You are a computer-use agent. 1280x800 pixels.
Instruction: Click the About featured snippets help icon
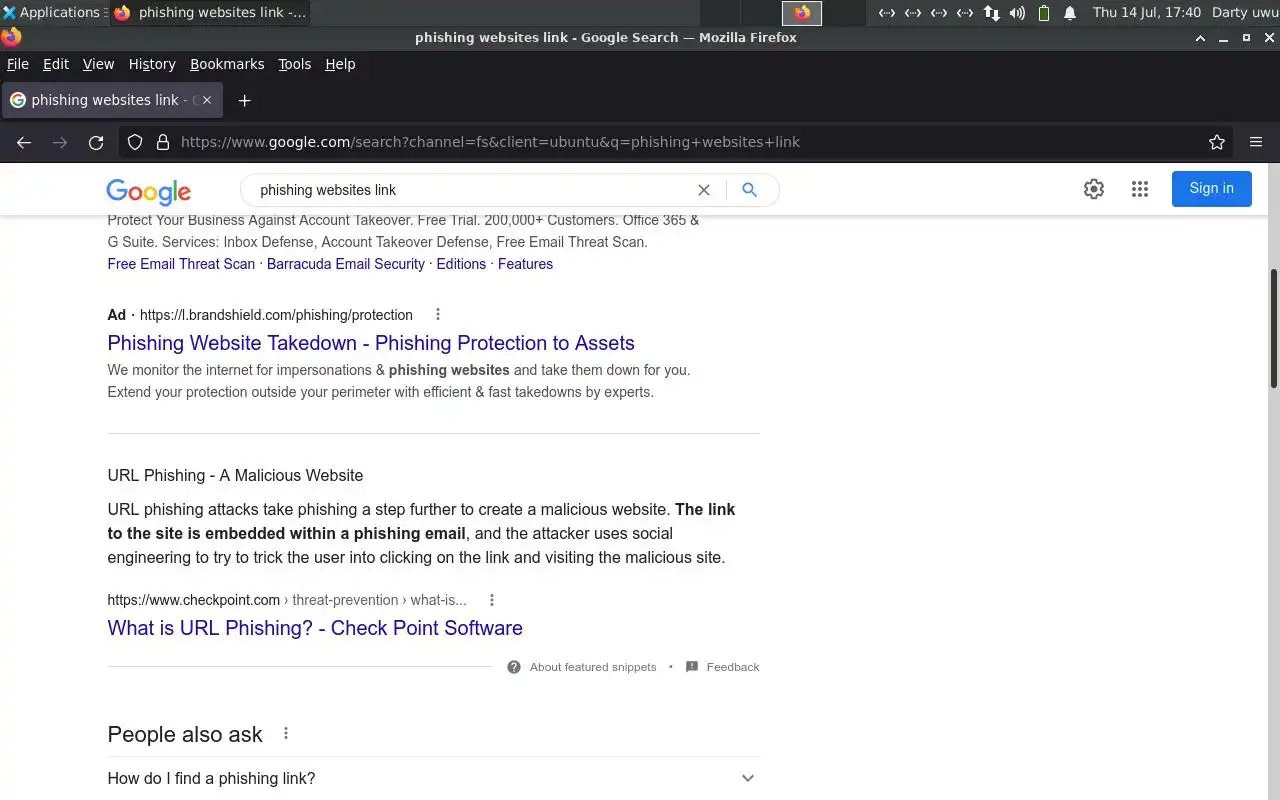(x=514, y=667)
